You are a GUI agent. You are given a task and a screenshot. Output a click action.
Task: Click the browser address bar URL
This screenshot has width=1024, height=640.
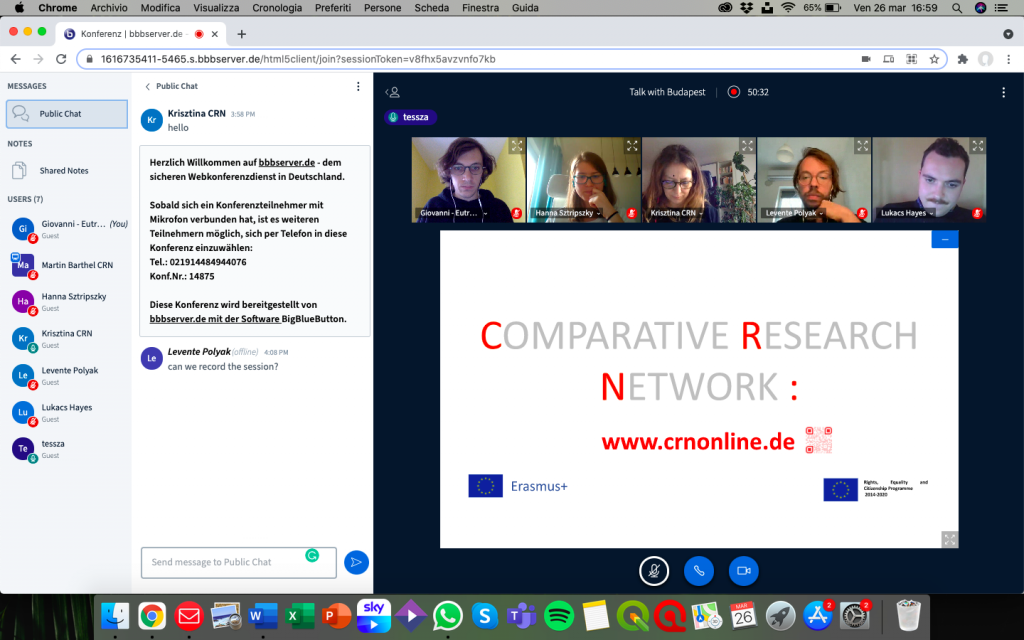pyautogui.click(x=298, y=59)
